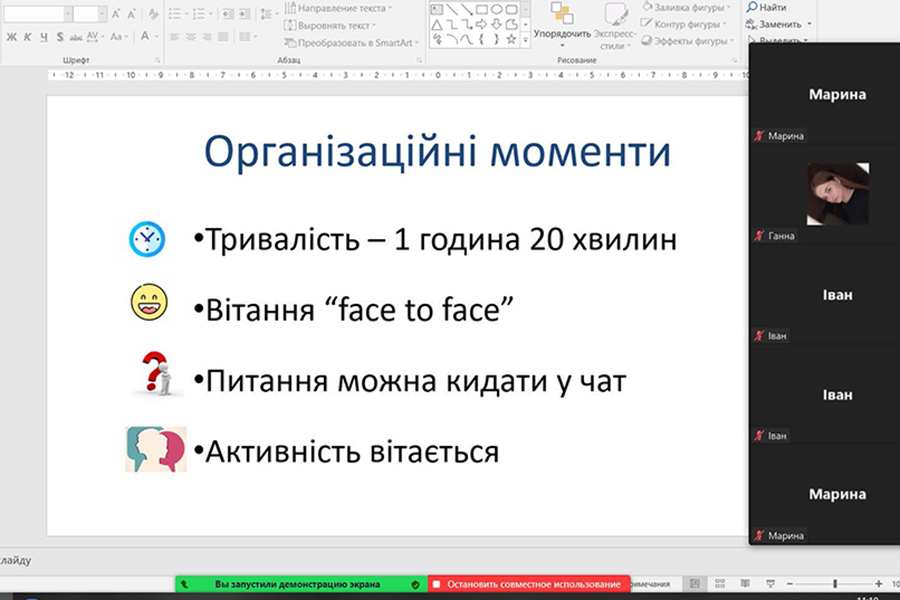Select the clock image on slide
Viewport: 900px width, 600px height.
pyautogui.click(x=148, y=239)
